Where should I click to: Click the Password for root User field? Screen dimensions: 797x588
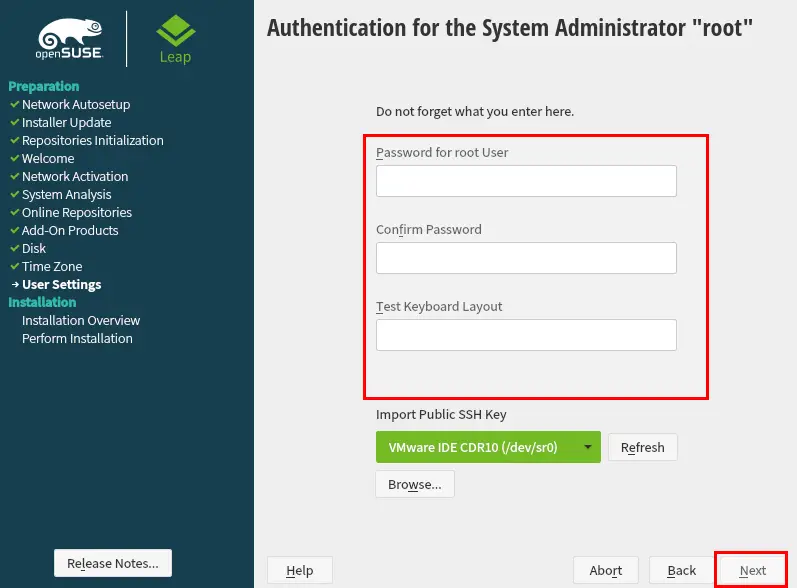pyautogui.click(x=526, y=181)
